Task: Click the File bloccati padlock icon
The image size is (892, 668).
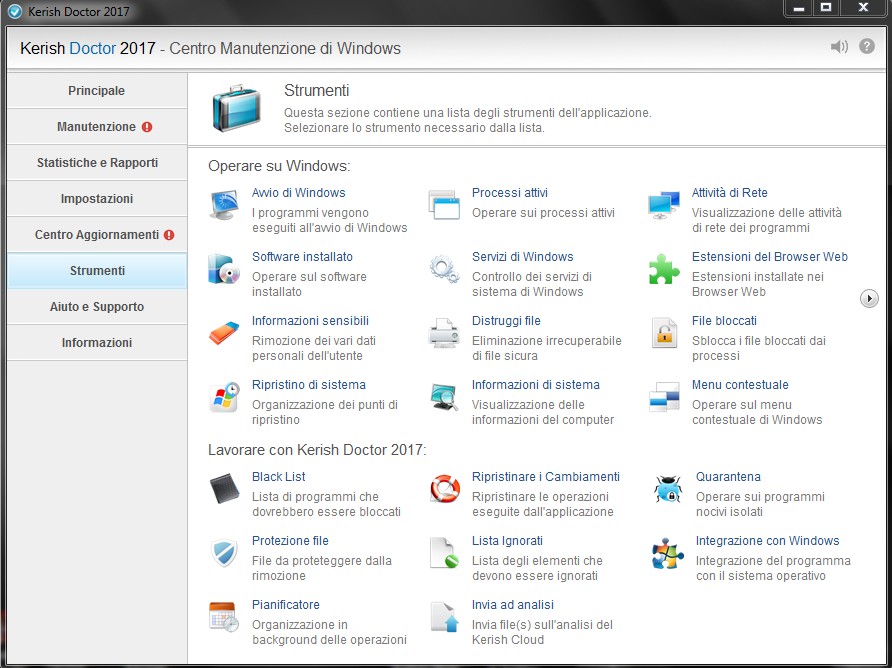Action: coord(664,333)
